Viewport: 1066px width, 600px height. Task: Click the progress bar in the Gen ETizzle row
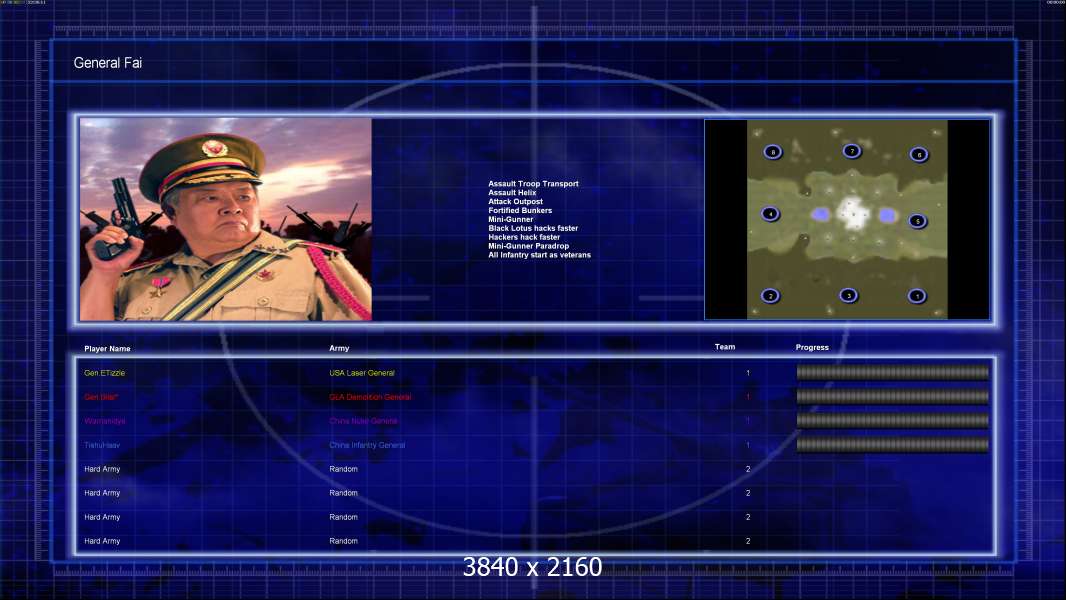click(893, 372)
